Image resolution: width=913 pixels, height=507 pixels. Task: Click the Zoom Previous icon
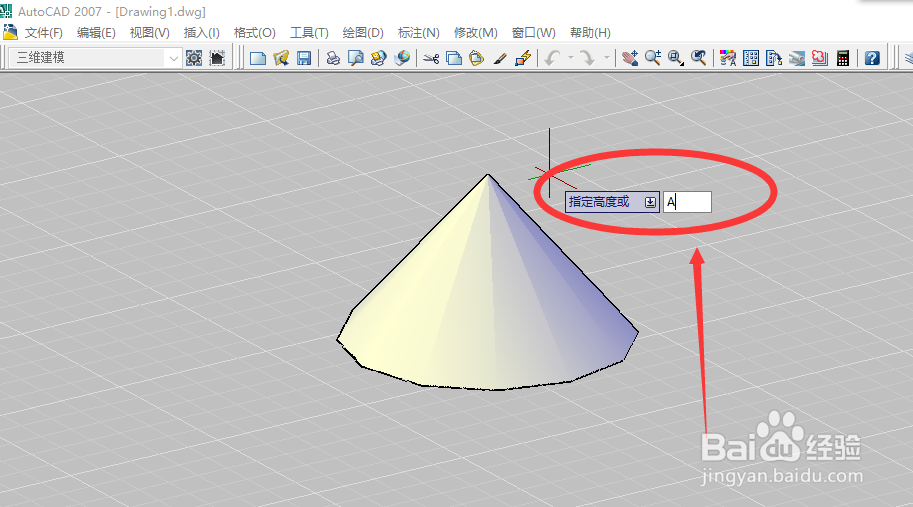coord(698,58)
